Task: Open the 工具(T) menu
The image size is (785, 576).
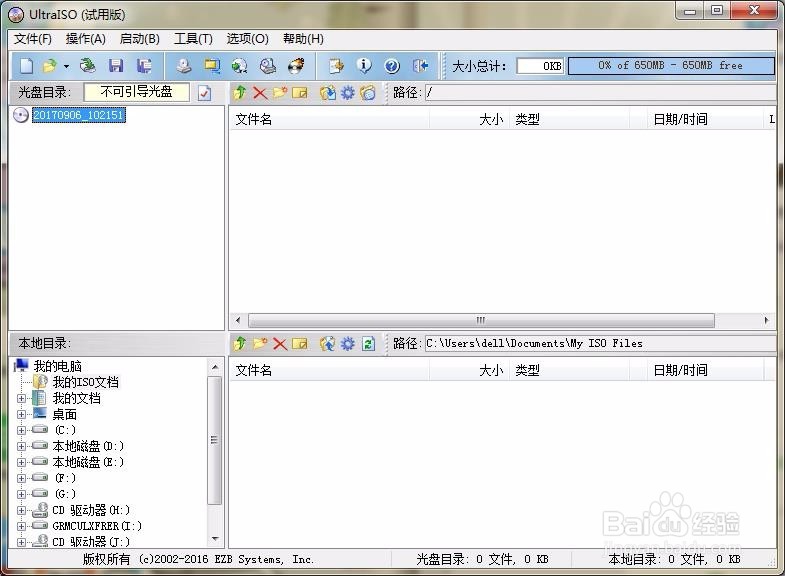Action: [x=193, y=39]
